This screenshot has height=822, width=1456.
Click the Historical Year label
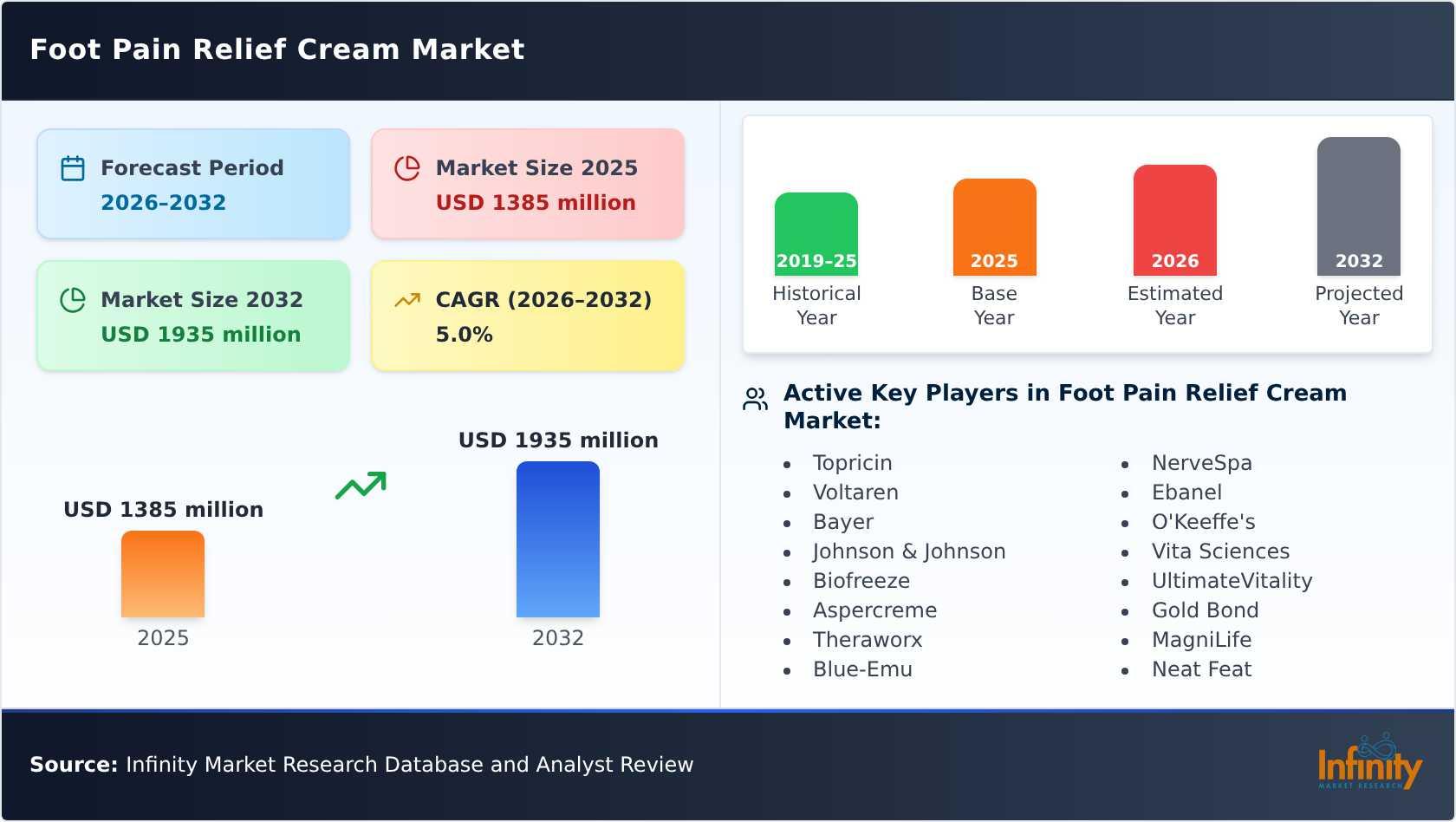pyautogui.click(x=816, y=305)
